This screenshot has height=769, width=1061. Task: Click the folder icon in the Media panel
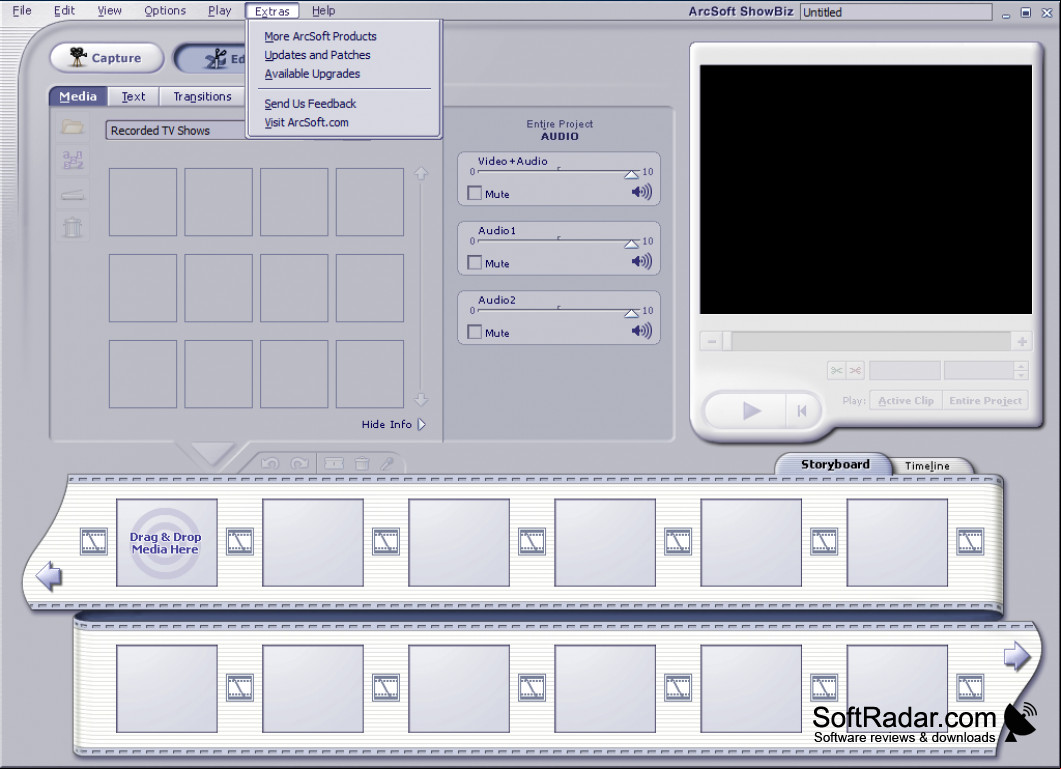click(x=72, y=127)
